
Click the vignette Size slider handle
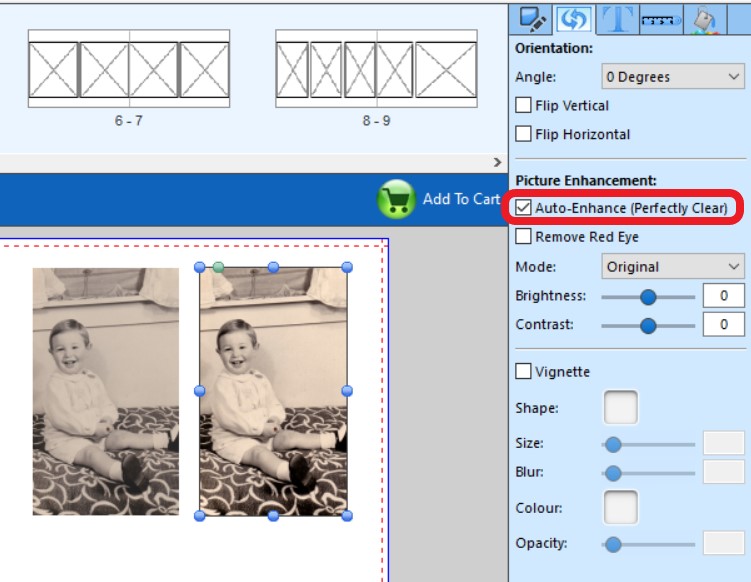click(613, 445)
